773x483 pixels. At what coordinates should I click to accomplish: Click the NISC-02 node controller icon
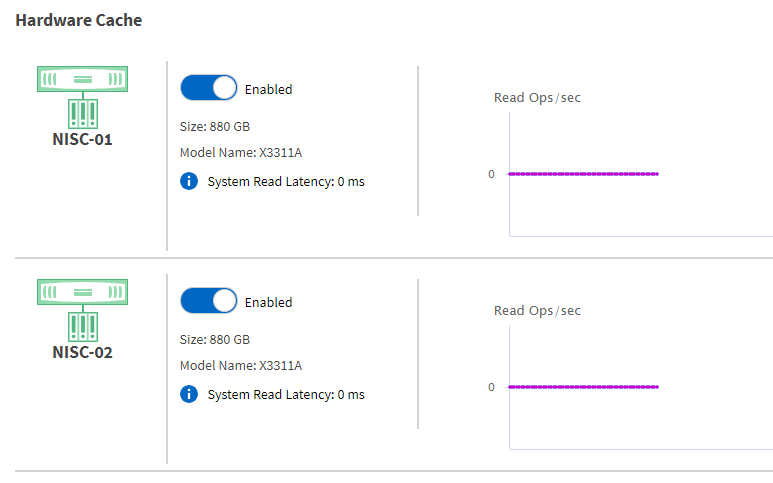(x=82, y=310)
